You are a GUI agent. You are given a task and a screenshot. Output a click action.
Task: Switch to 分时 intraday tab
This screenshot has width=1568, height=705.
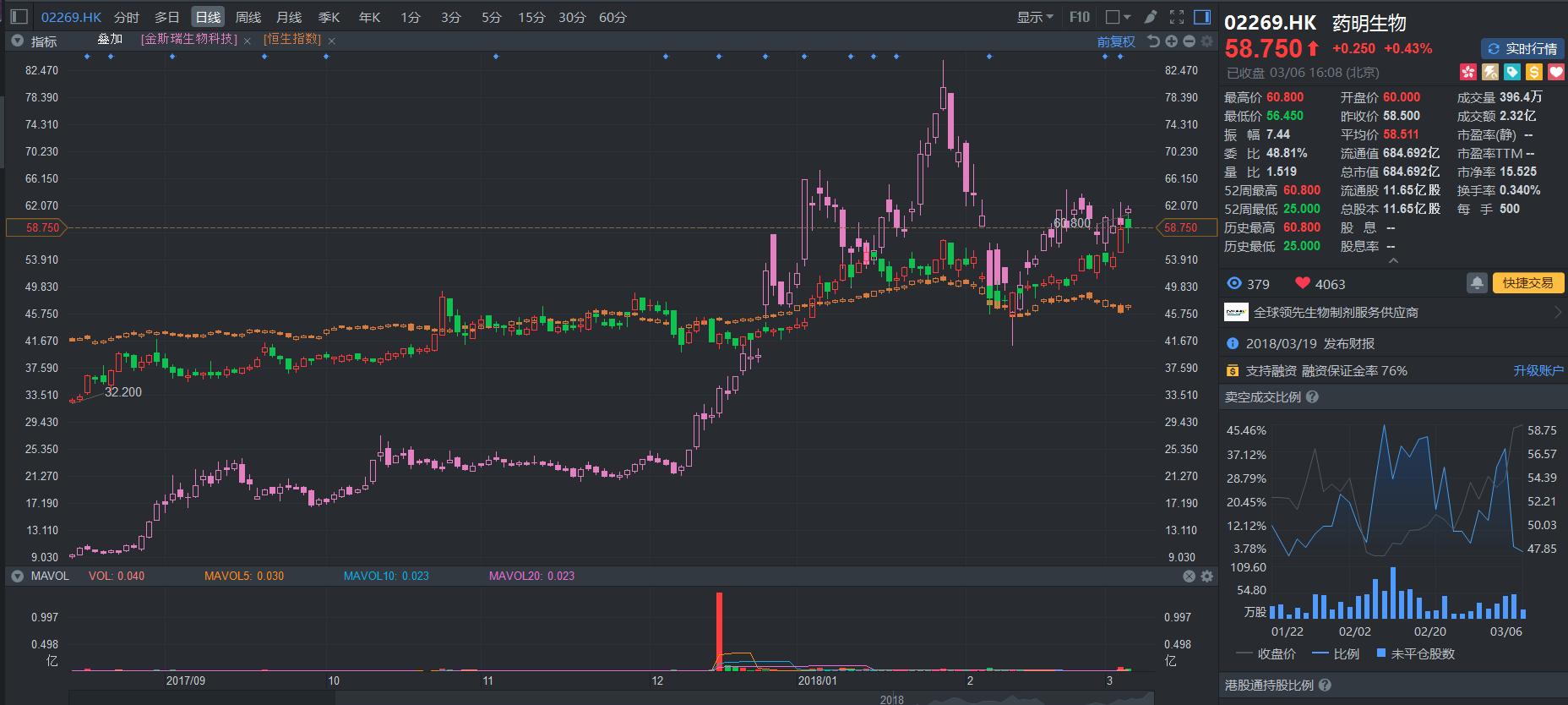(x=127, y=17)
